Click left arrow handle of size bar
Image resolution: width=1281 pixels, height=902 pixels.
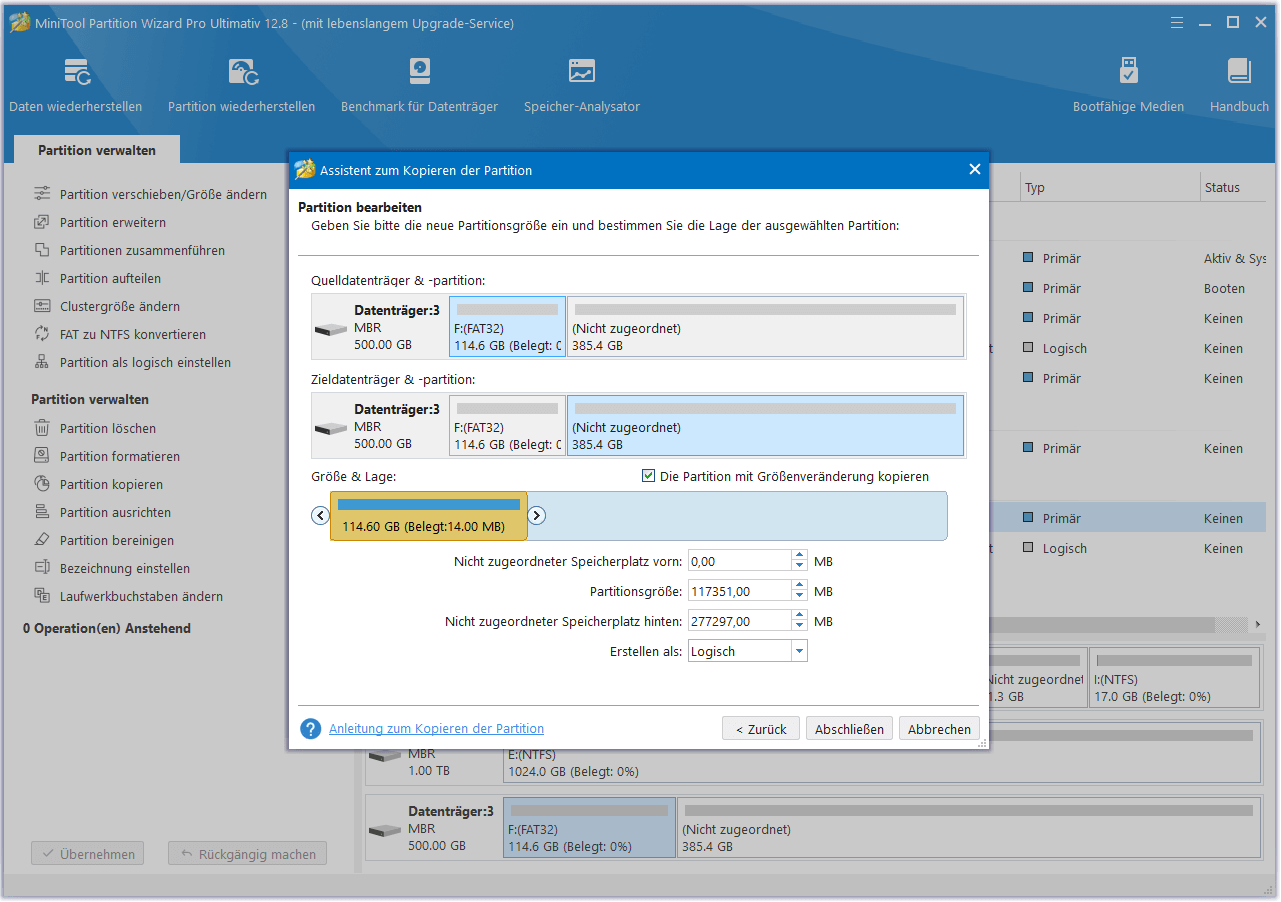320,516
